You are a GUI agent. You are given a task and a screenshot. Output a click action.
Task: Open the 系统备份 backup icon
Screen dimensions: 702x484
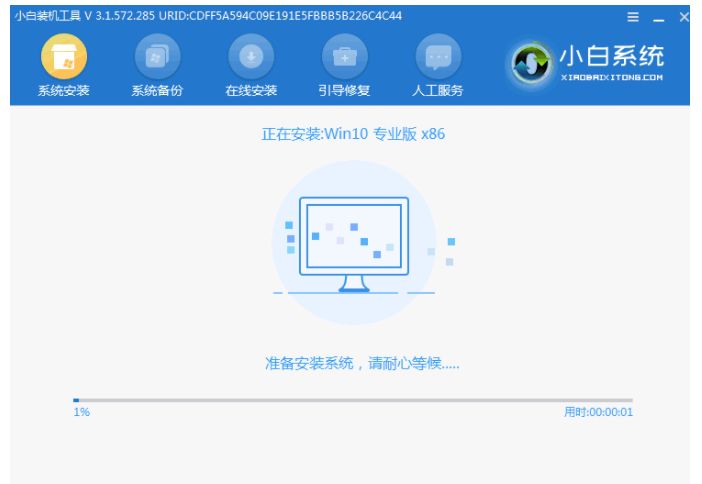(x=157, y=57)
